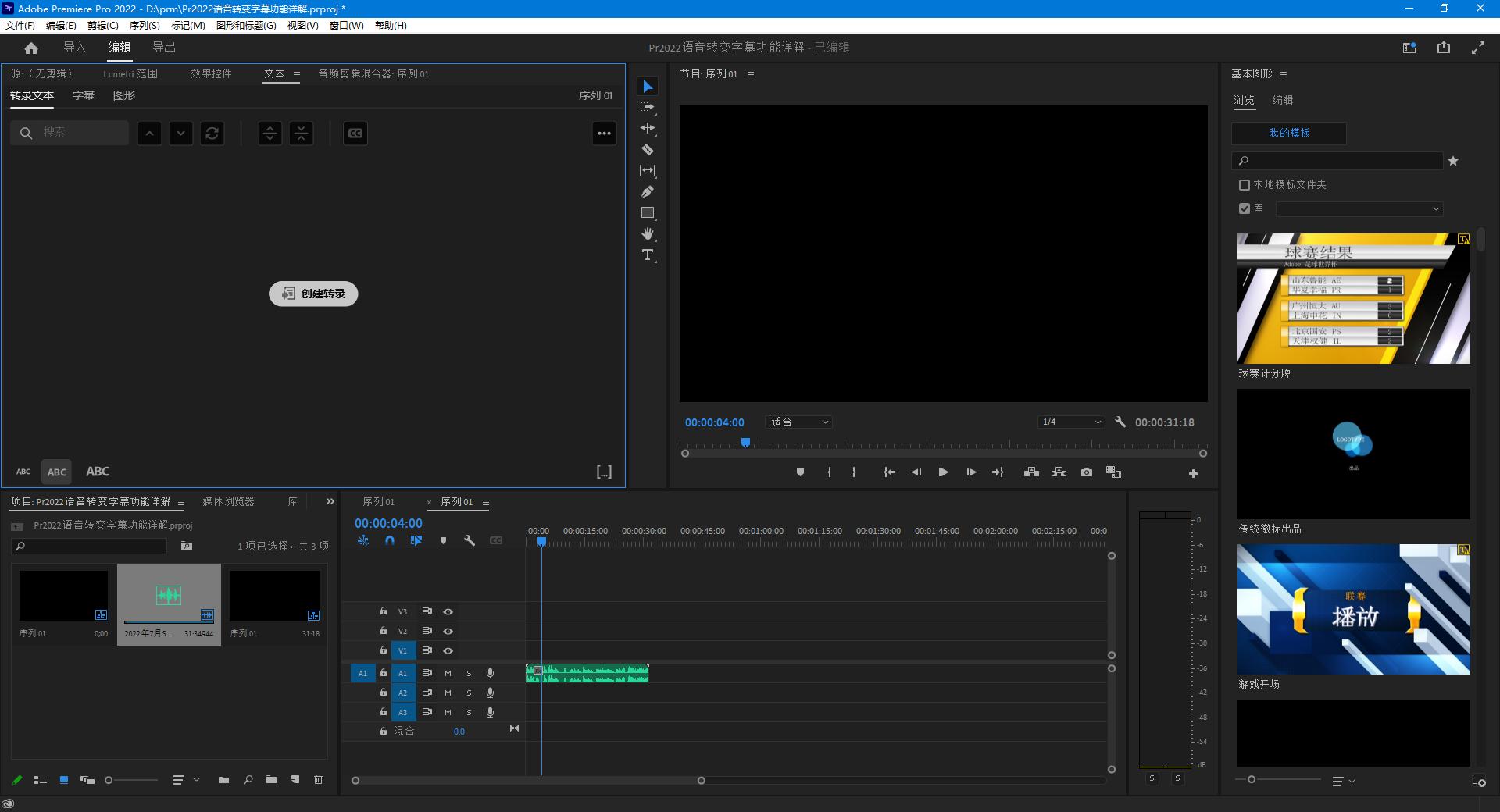This screenshot has height=812, width=1500.
Task: Go to the 导出 workspace
Action: pyautogui.click(x=164, y=48)
